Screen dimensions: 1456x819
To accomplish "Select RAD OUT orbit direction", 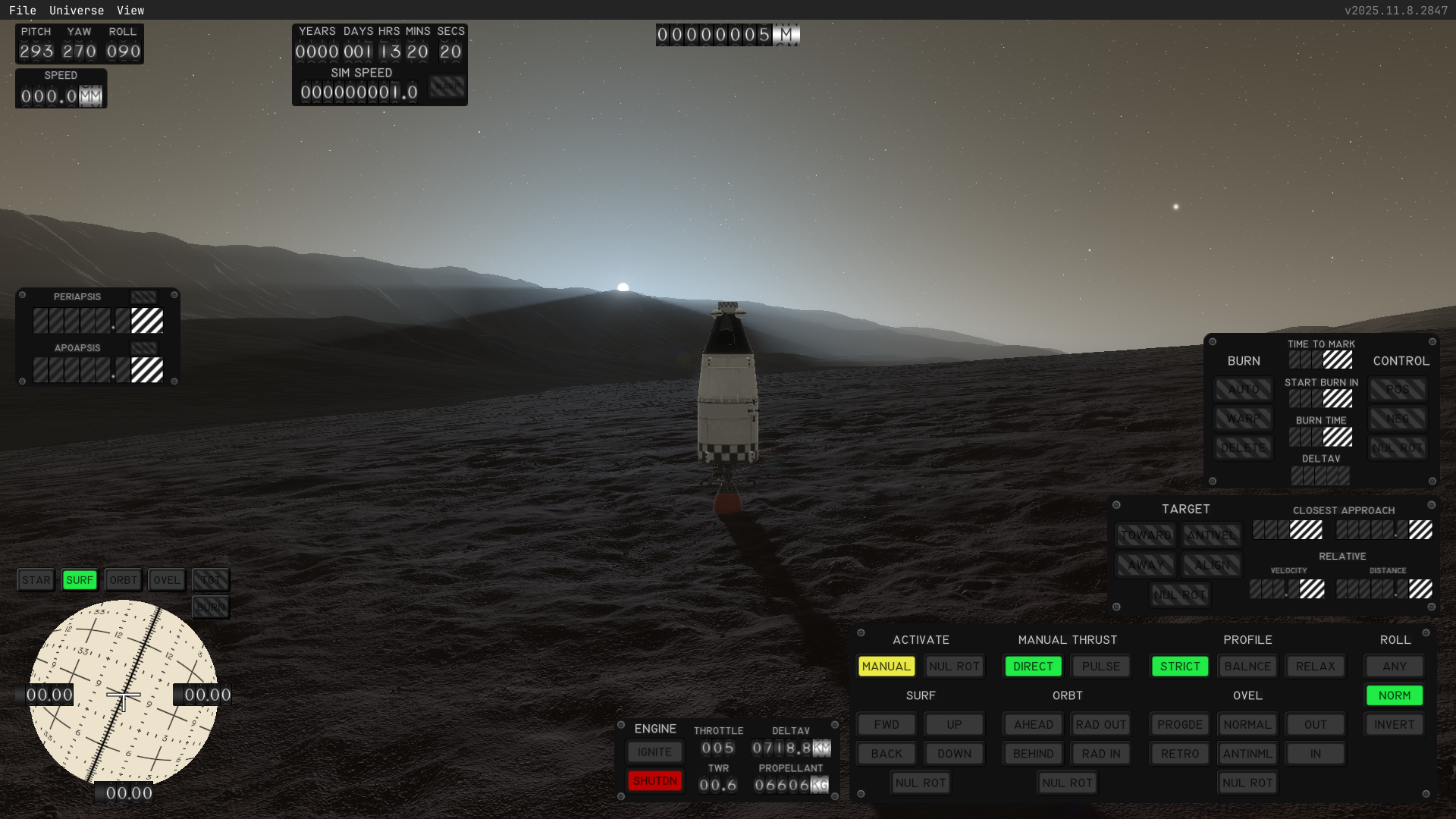I will [1100, 724].
